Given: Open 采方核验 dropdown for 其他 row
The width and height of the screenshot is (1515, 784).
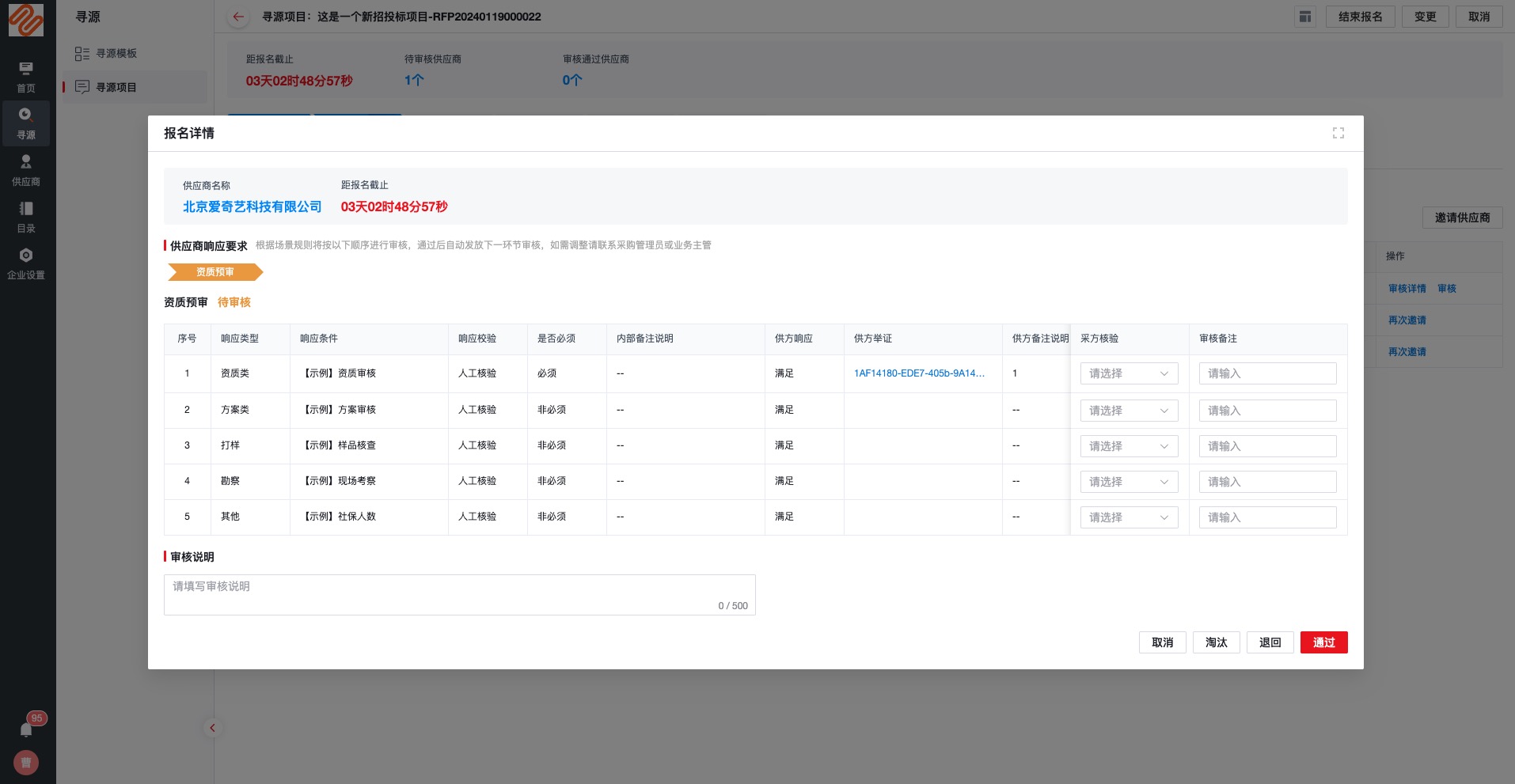Looking at the screenshot, I should pyautogui.click(x=1129, y=517).
